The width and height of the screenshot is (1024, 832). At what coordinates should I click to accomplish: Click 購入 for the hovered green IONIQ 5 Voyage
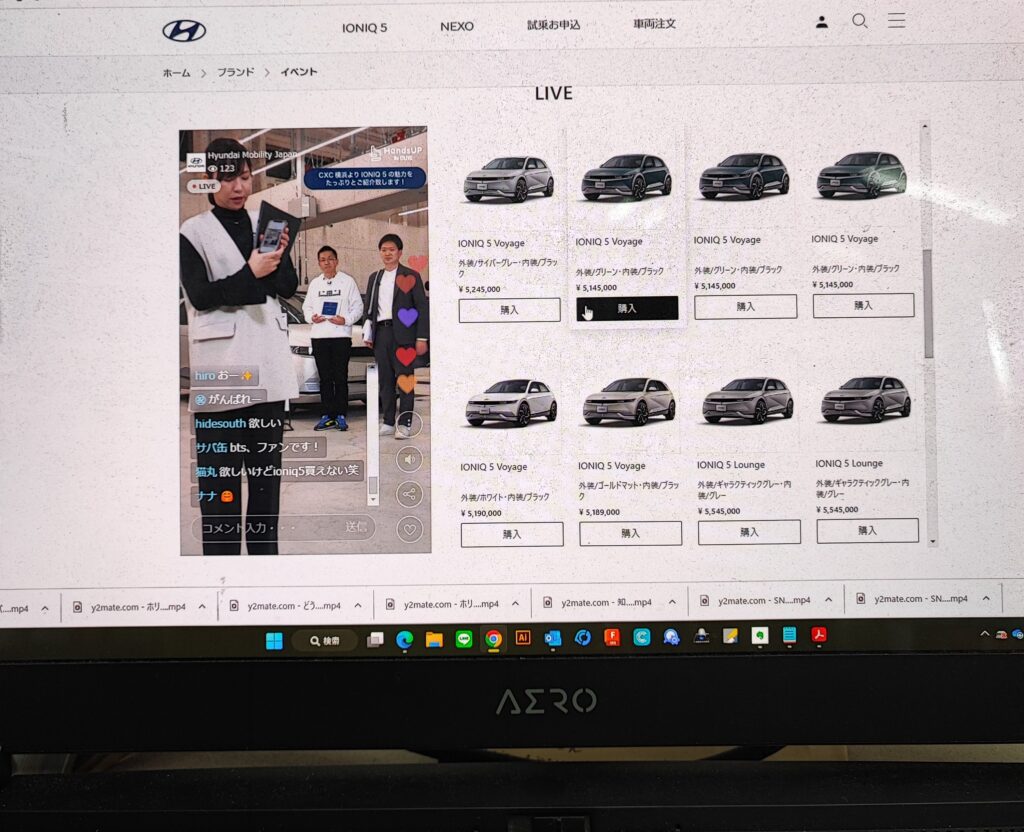pyautogui.click(x=627, y=308)
